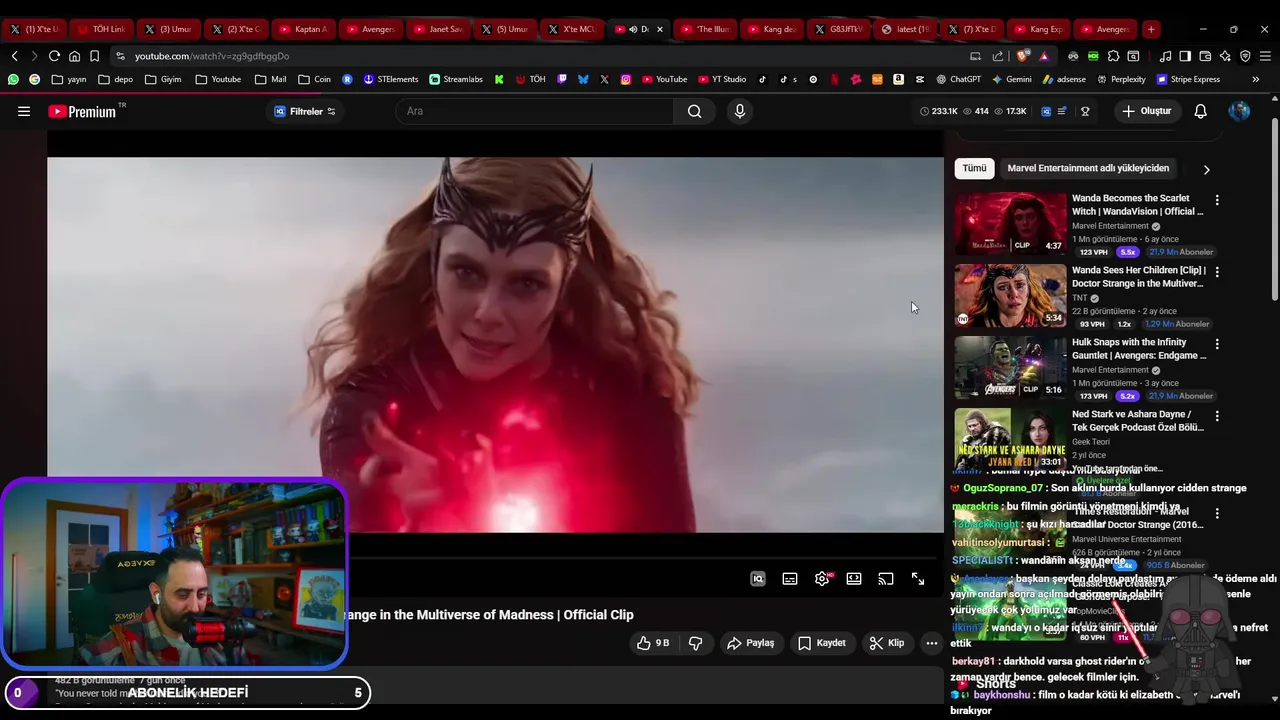Create a clip with Klip button
The image size is (1280, 720).
pos(887,643)
